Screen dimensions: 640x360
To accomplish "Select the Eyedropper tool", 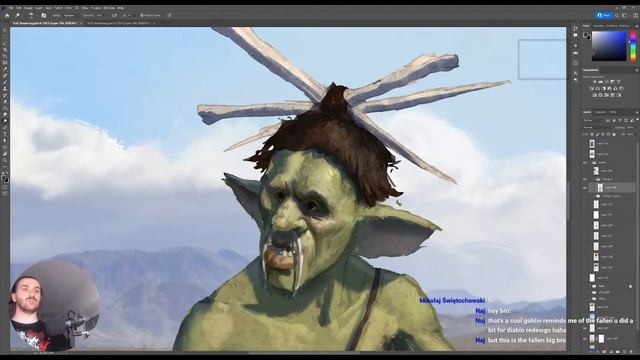I will [x=5, y=69].
